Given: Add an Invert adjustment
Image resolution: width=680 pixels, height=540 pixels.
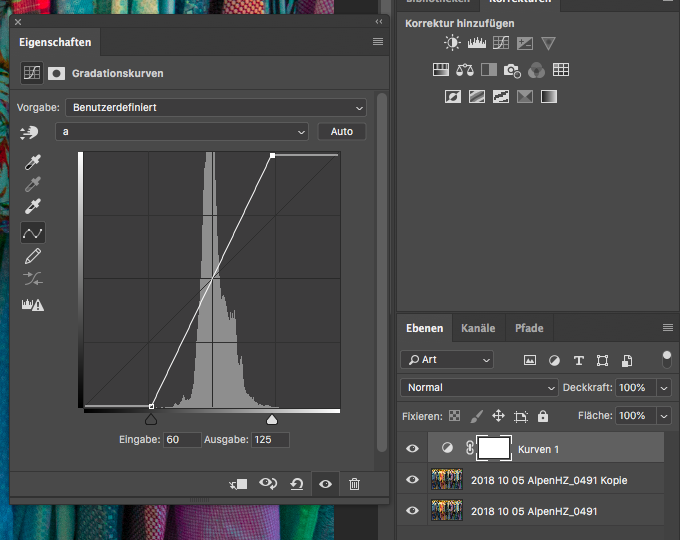Looking at the screenshot, I should pyautogui.click(x=453, y=96).
